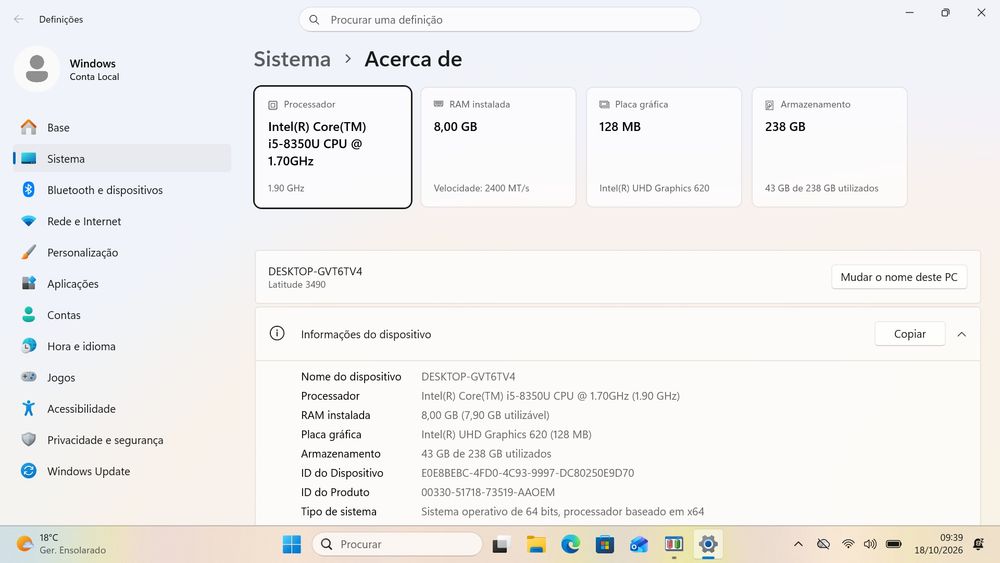Click the 8,00 GB (7,90 GB utilizável) value
The width and height of the screenshot is (1000, 563).
click(485, 415)
